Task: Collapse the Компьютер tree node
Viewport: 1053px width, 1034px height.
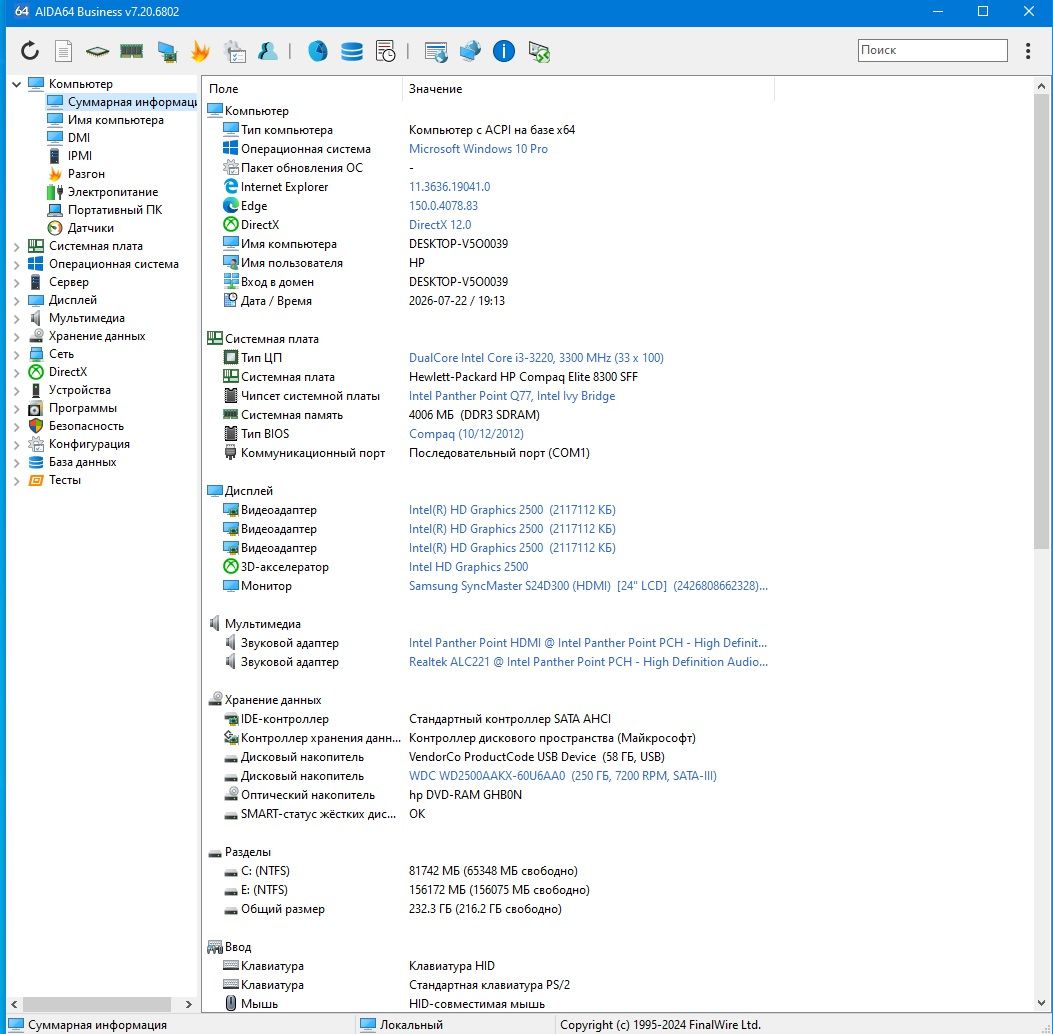Action: point(17,84)
